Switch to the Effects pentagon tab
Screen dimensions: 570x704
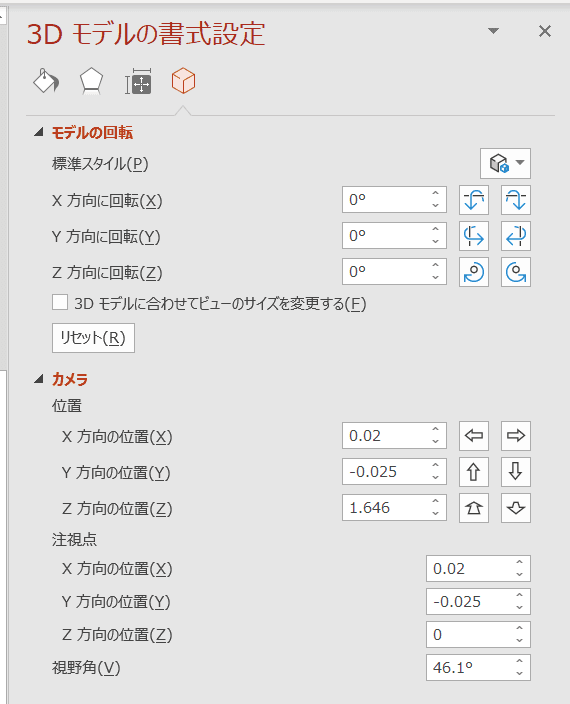tap(92, 81)
